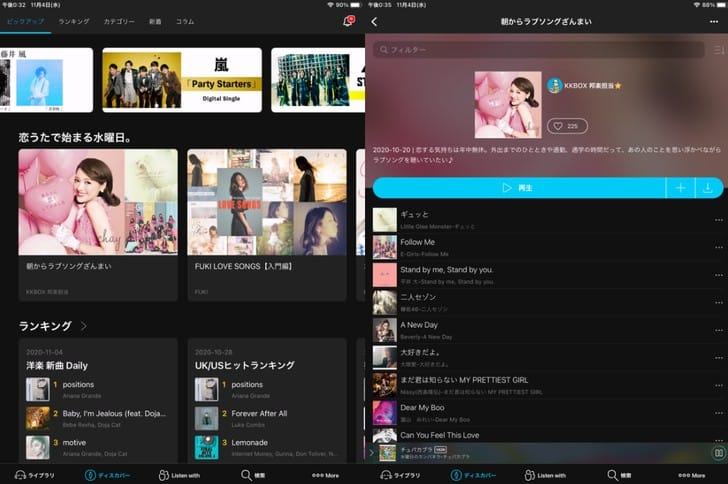Viewport: 728px width, 484px height.
Task: Open the KKBOX curator profile
Action: [x=584, y=85]
